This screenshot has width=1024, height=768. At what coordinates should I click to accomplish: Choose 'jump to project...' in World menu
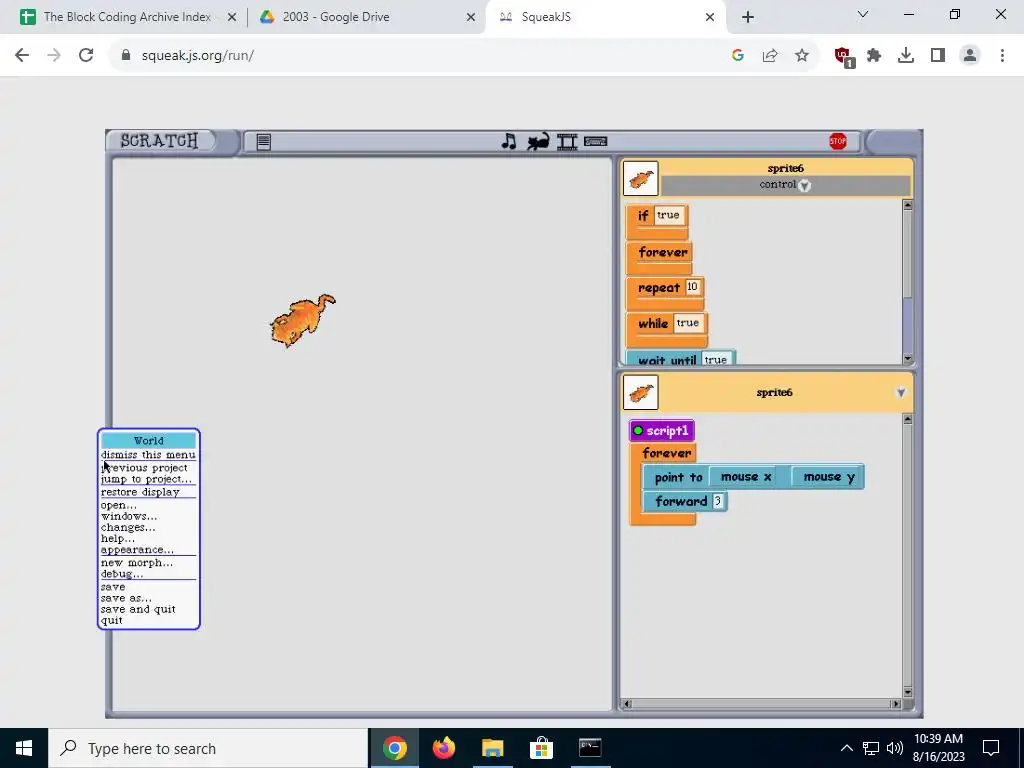point(148,479)
